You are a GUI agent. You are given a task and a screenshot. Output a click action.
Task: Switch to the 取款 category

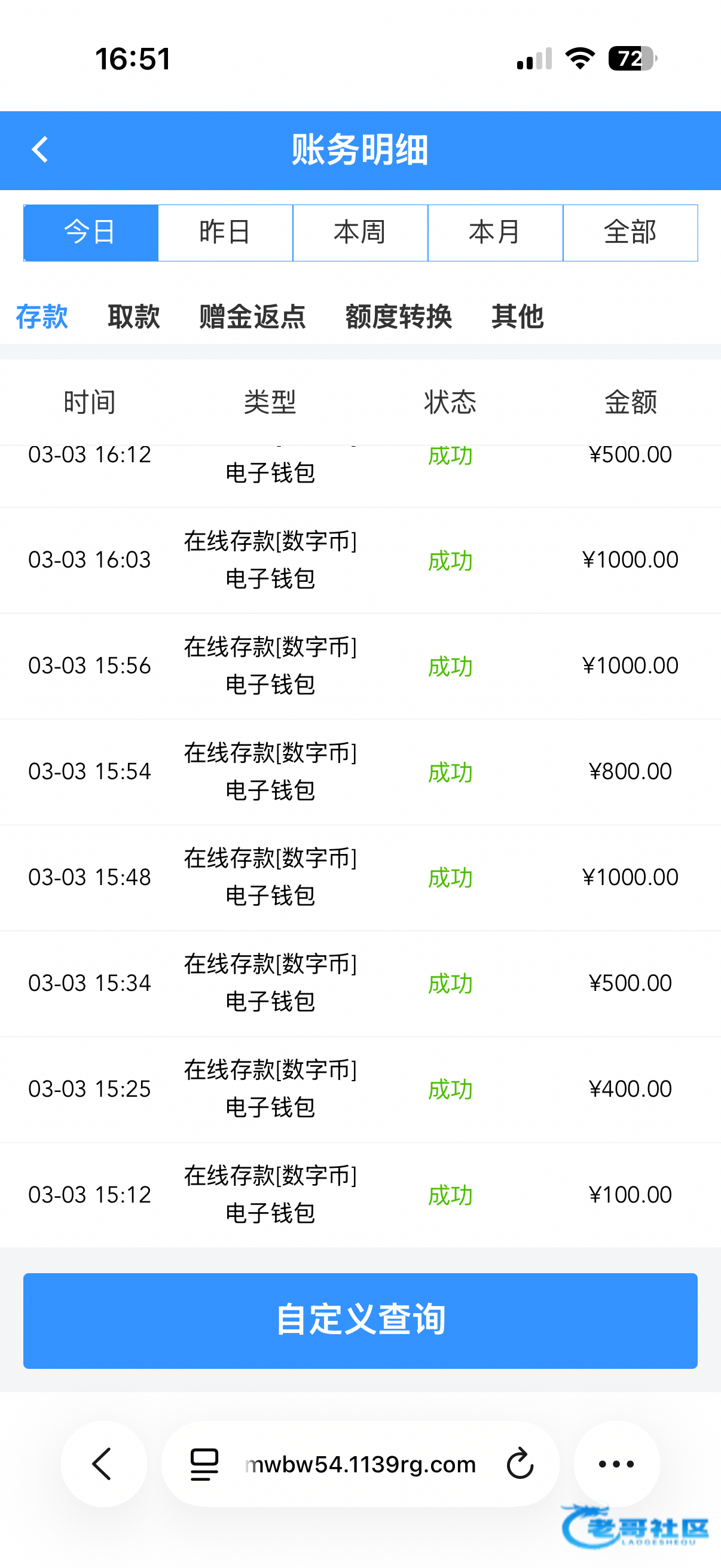[x=134, y=316]
